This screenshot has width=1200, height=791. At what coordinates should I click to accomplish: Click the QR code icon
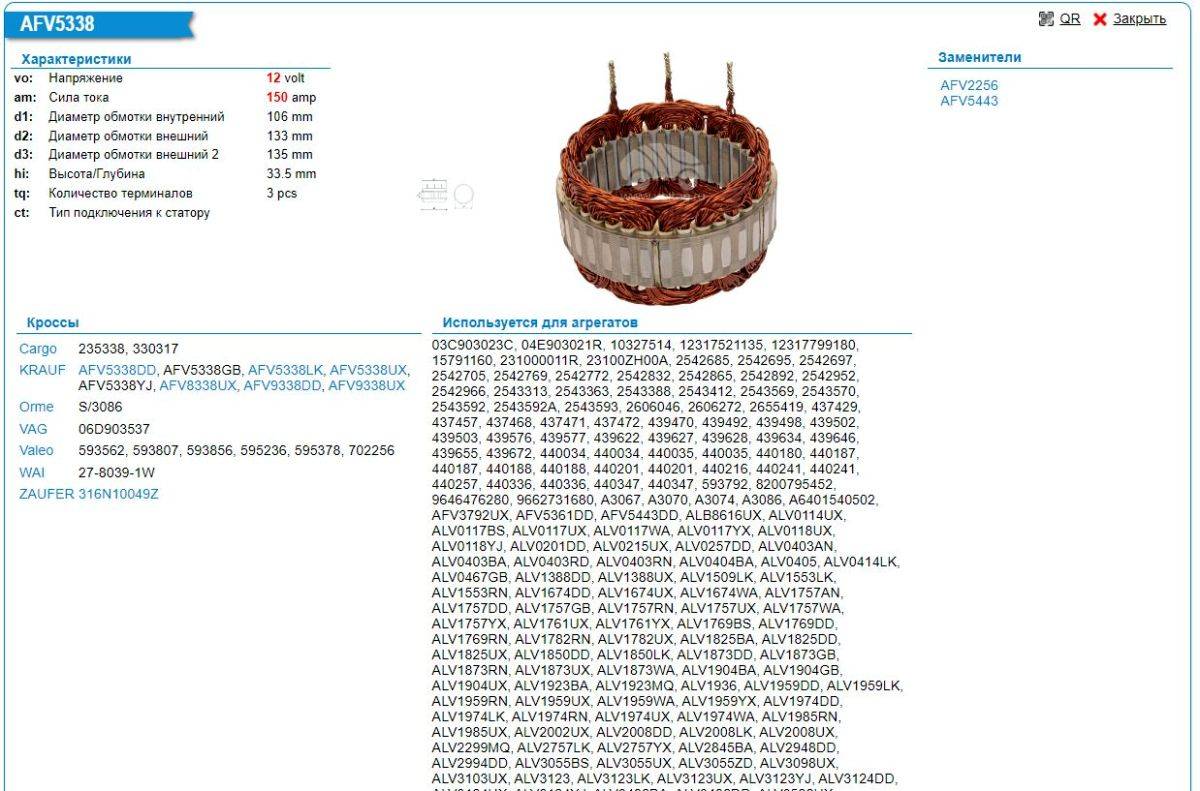tap(1047, 19)
